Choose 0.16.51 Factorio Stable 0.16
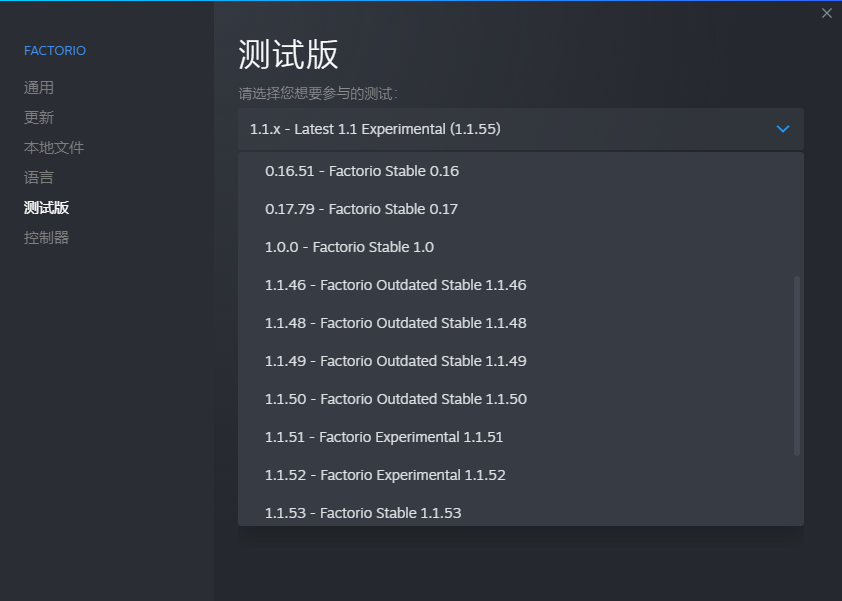 pyautogui.click(x=362, y=171)
